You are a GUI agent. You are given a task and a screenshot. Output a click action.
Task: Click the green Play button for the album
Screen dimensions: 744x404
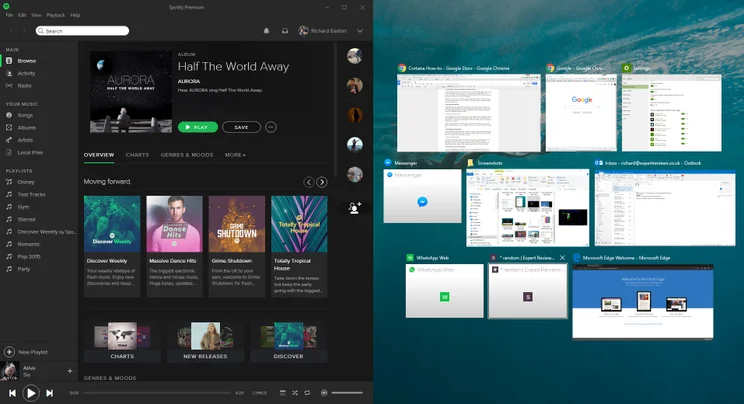(198, 127)
